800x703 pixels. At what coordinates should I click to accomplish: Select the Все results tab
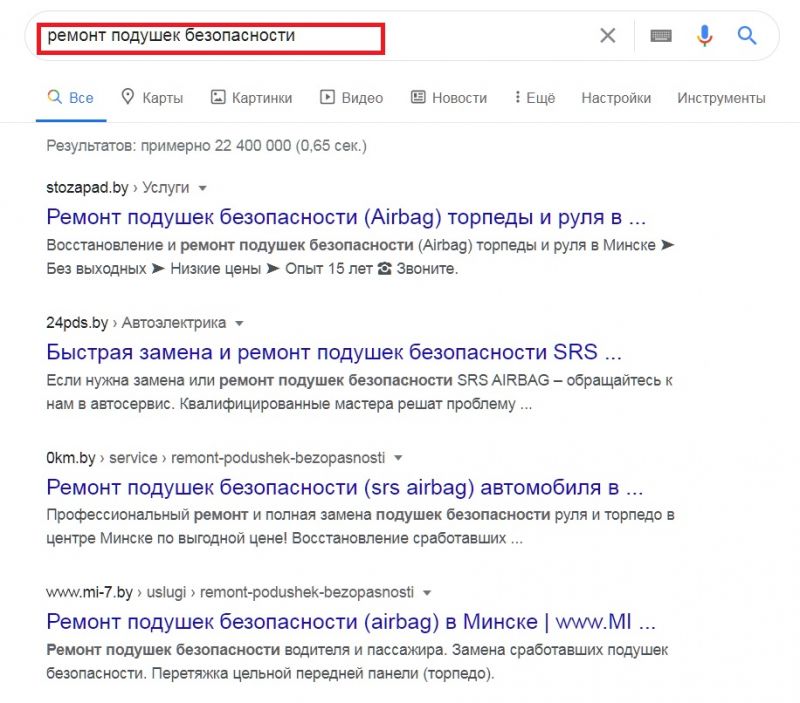(71, 98)
